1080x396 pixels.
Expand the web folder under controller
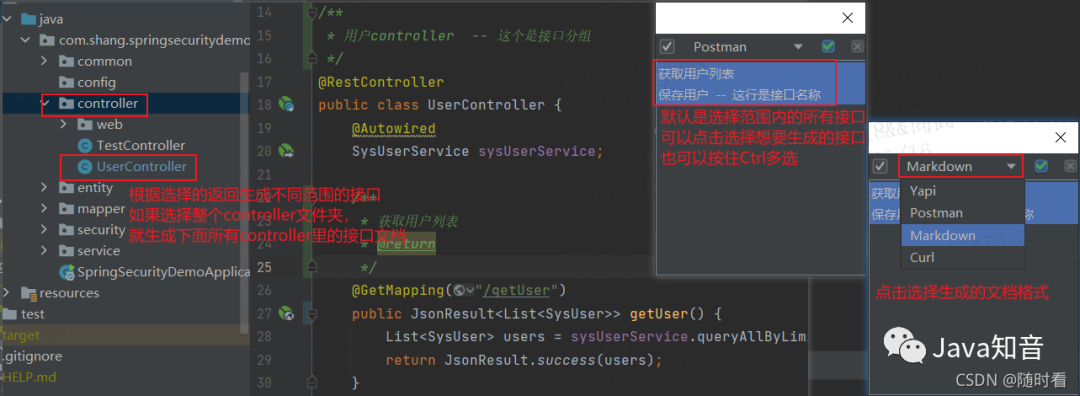pyautogui.click(x=63, y=125)
